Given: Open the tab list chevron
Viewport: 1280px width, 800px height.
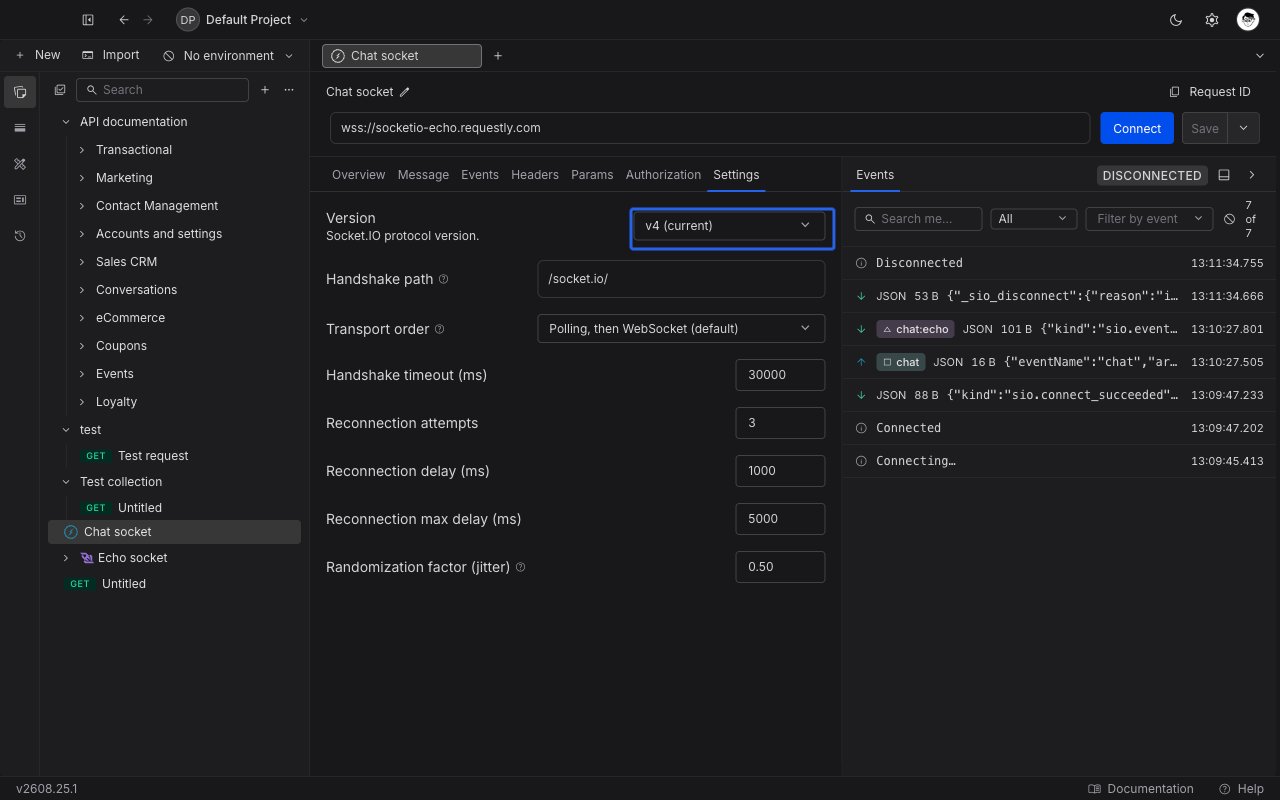Looking at the screenshot, I should pyautogui.click(x=1259, y=56).
